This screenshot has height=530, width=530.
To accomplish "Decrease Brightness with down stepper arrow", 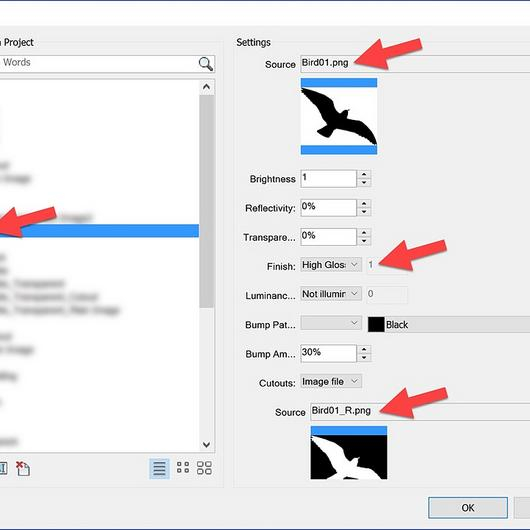I will click(364, 183).
